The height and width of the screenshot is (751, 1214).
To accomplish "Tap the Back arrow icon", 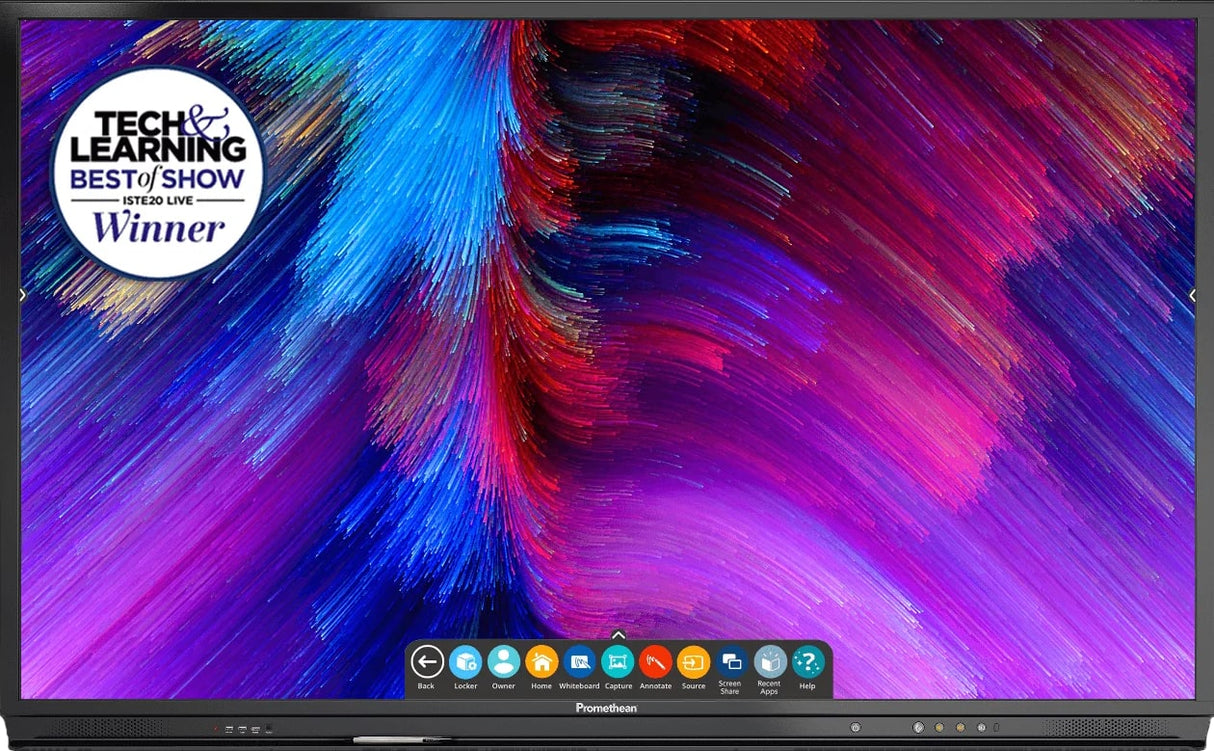I will [427, 661].
